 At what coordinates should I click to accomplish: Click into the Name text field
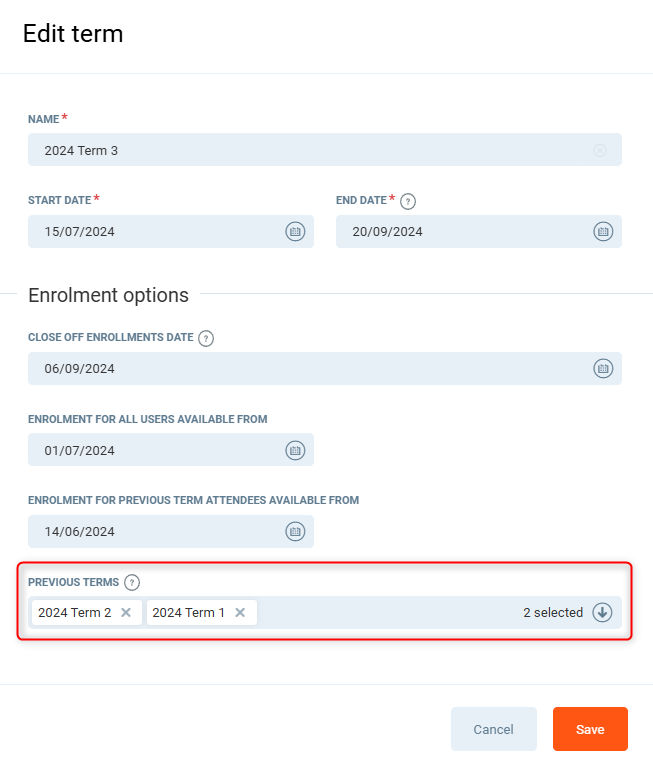[x=300, y=150]
